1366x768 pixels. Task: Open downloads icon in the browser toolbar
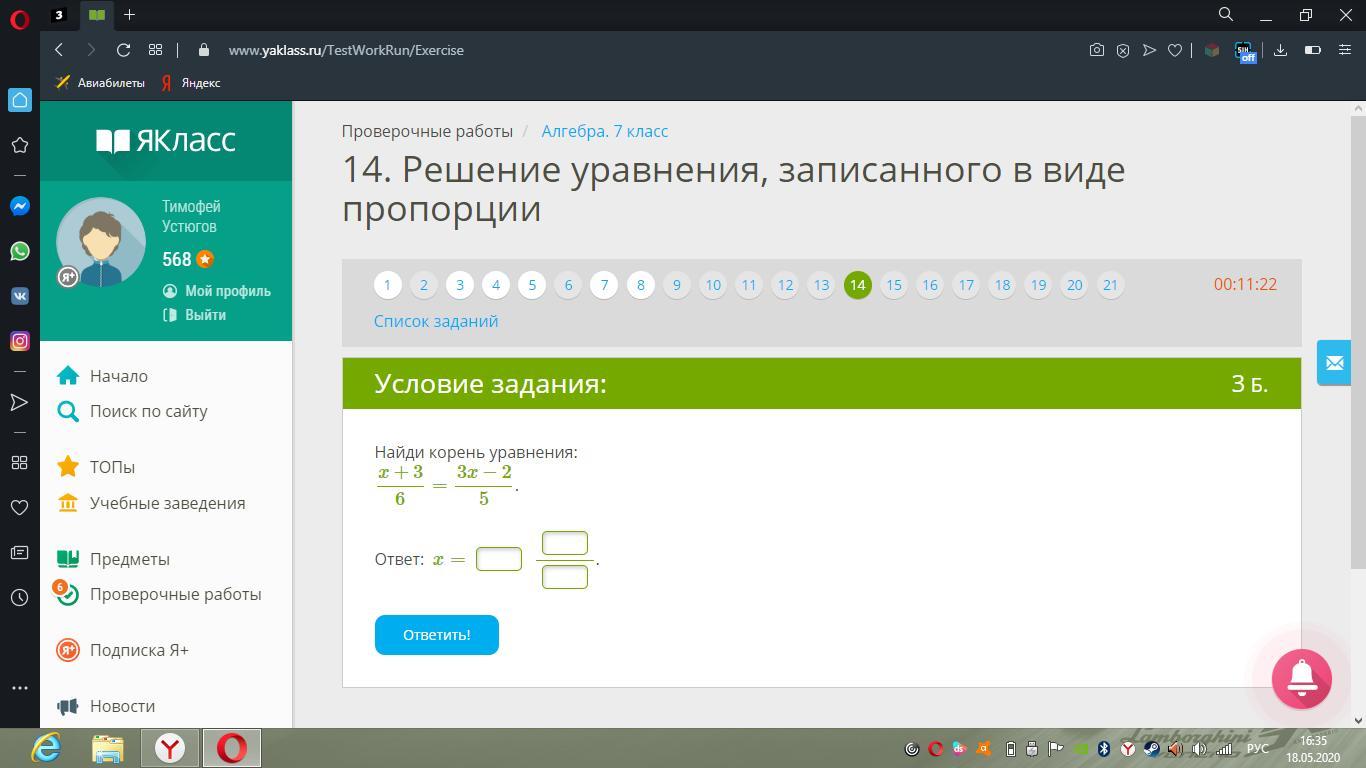tap(1280, 50)
